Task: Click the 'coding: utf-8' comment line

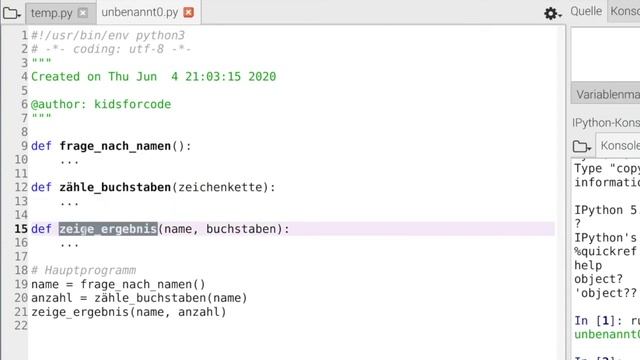Action: tap(111, 49)
